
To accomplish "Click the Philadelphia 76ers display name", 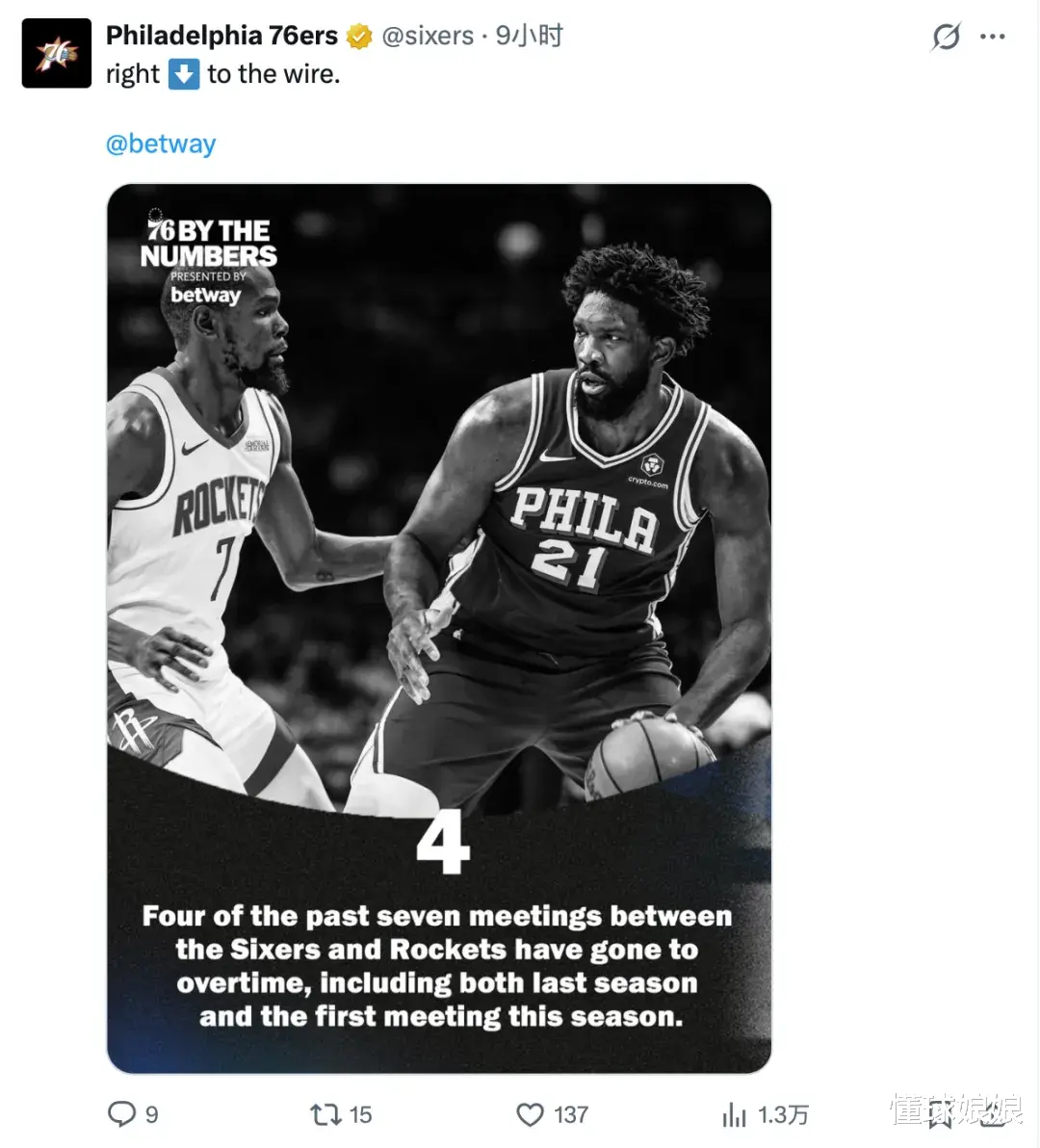I will [221, 35].
